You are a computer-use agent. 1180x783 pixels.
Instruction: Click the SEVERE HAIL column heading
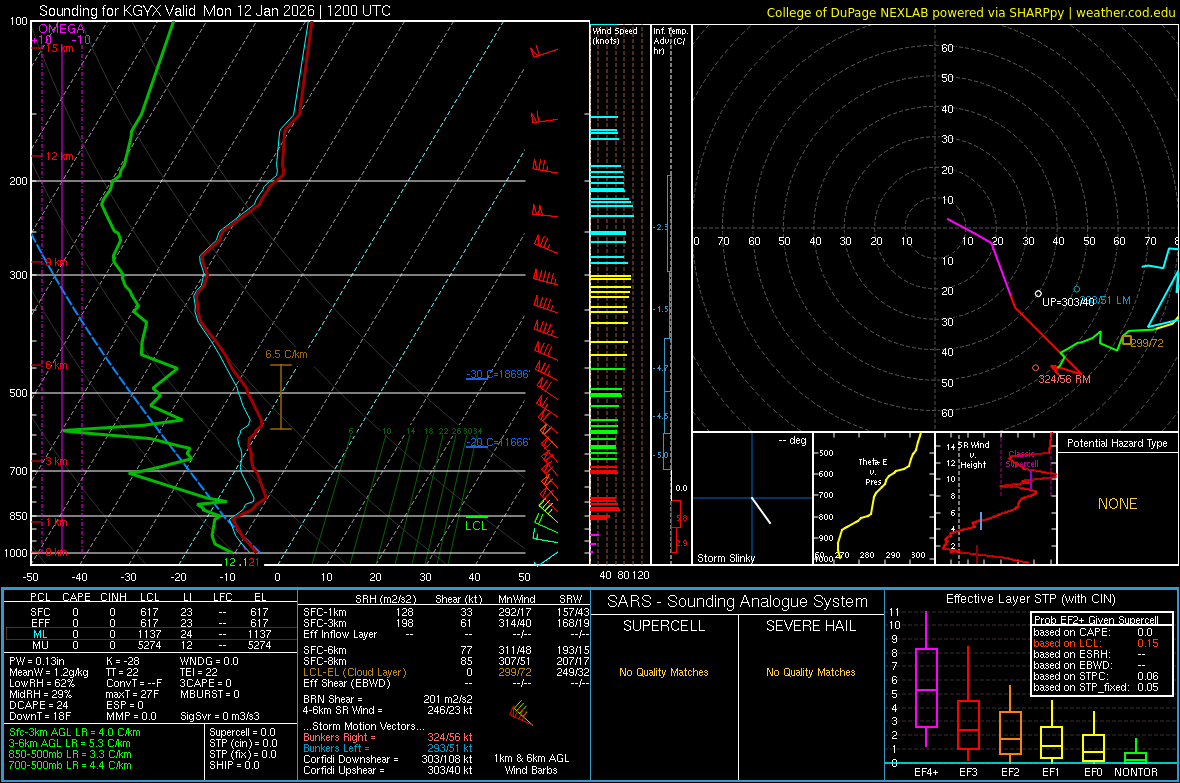(810, 626)
